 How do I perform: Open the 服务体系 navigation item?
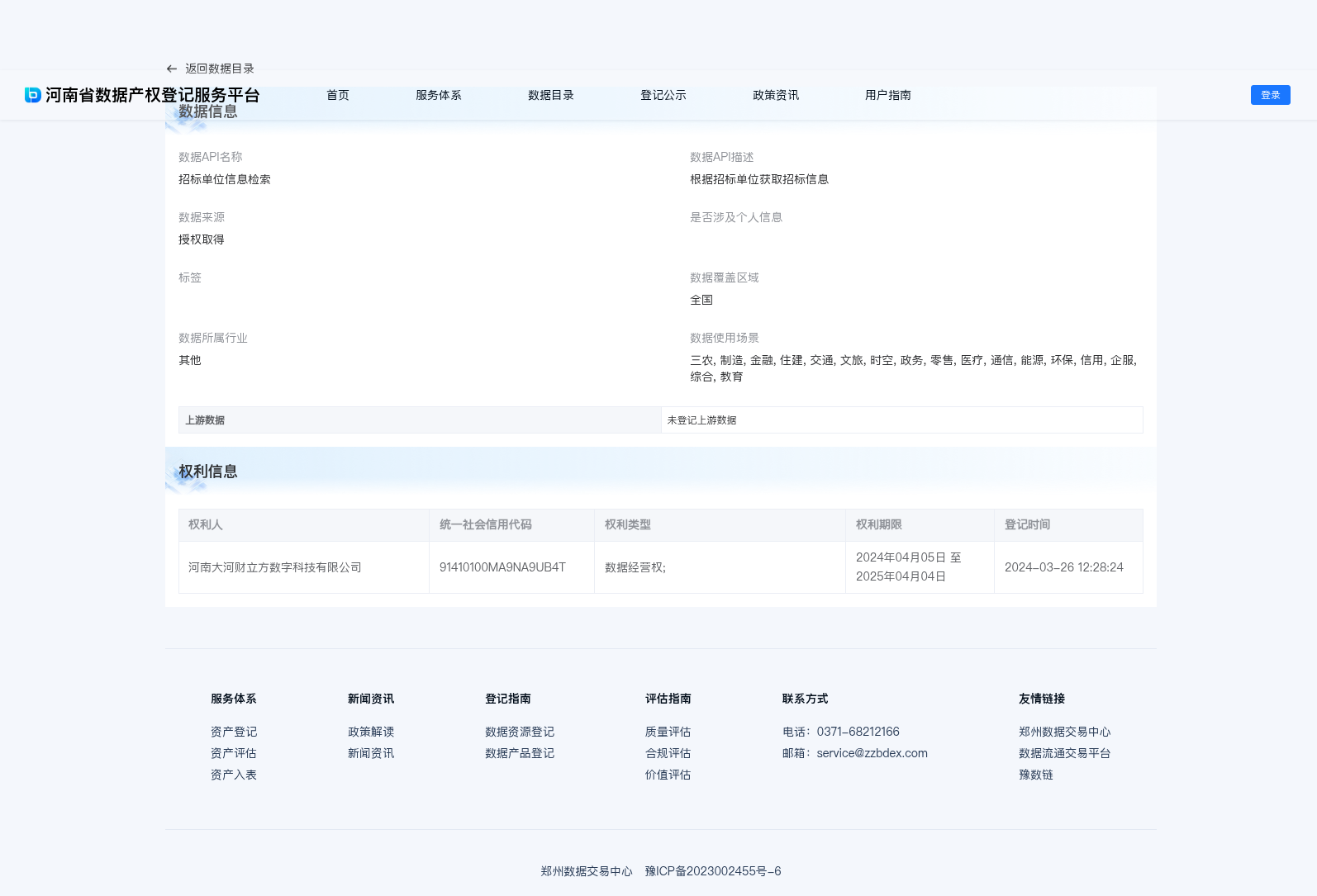point(439,95)
